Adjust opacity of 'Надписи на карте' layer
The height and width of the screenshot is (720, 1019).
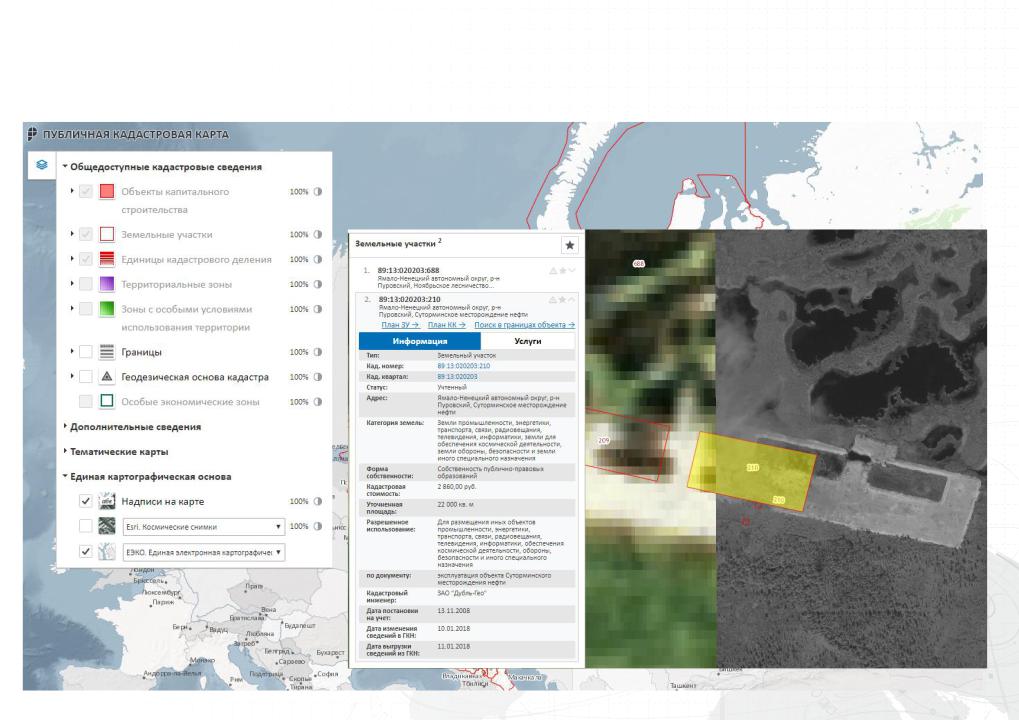318,501
